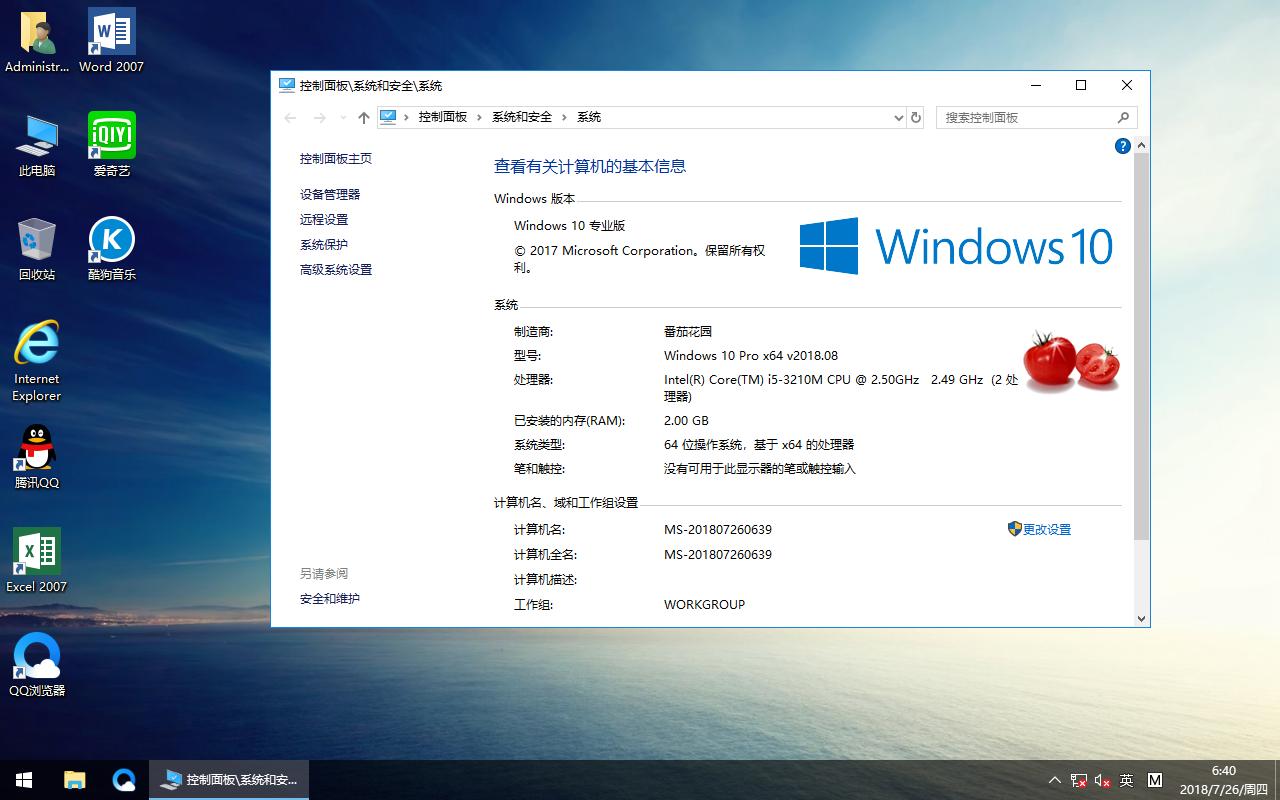The width and height of the screenshot is (1280, 800).
Task: Click the 2.00 GB installed memory value
Action: click(686, 420)
